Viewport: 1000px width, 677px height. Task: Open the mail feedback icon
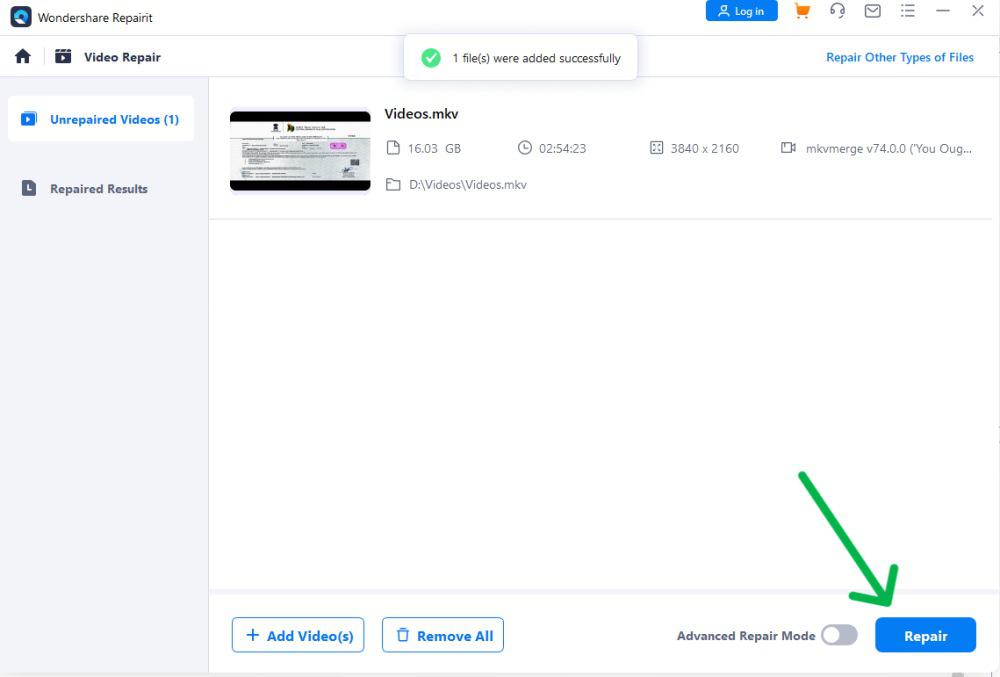[872, 11]
